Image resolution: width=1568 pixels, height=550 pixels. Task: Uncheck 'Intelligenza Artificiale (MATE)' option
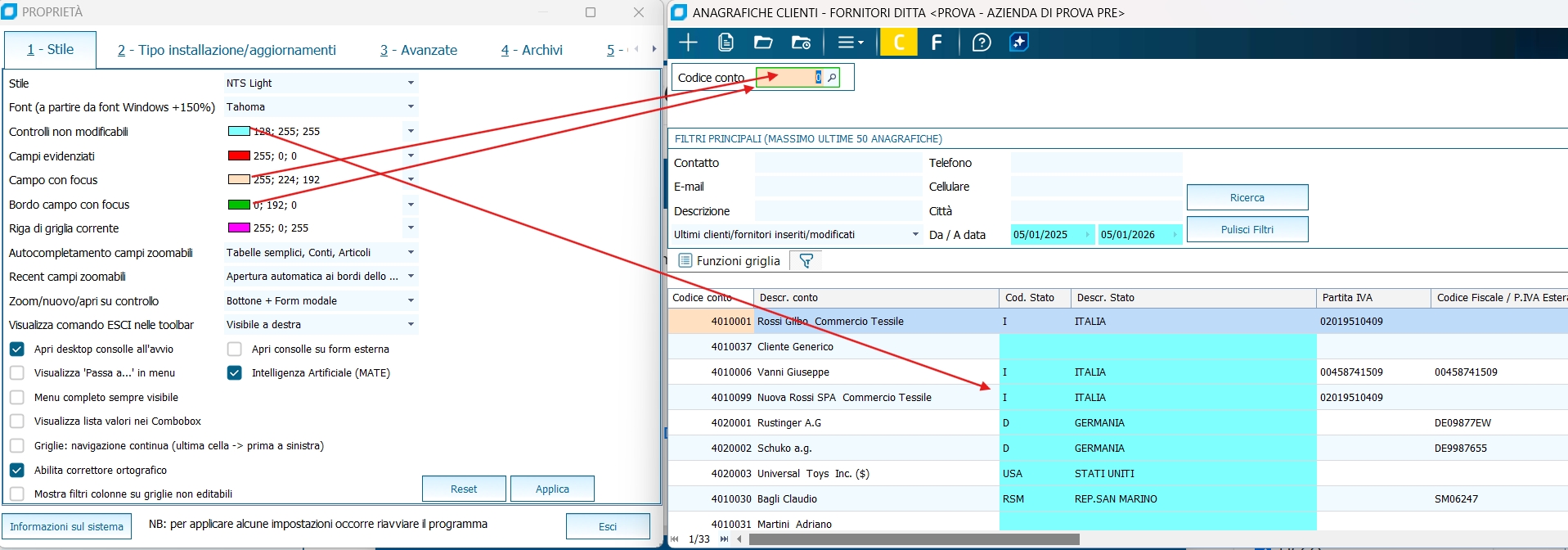click(235, 373)
